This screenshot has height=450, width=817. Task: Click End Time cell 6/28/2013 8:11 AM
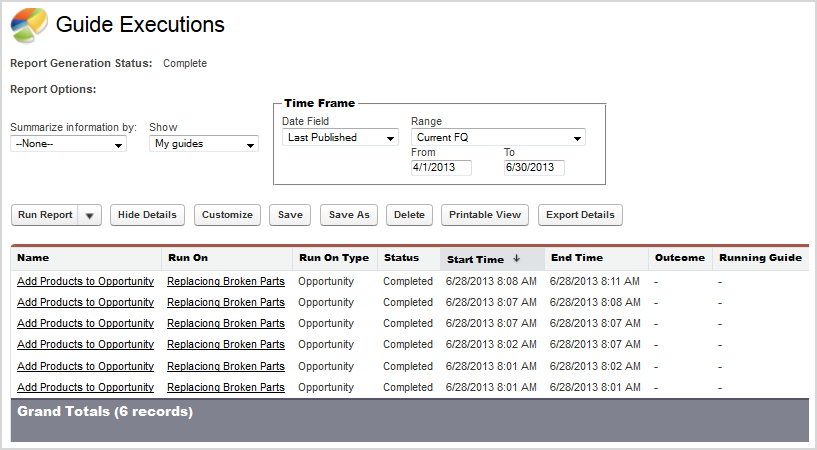pyautogui.click(x=595, y=281)
